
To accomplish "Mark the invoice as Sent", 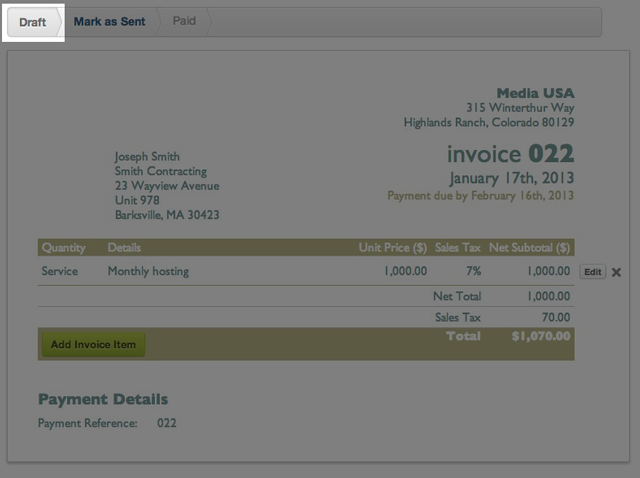I will click(109, 22).
